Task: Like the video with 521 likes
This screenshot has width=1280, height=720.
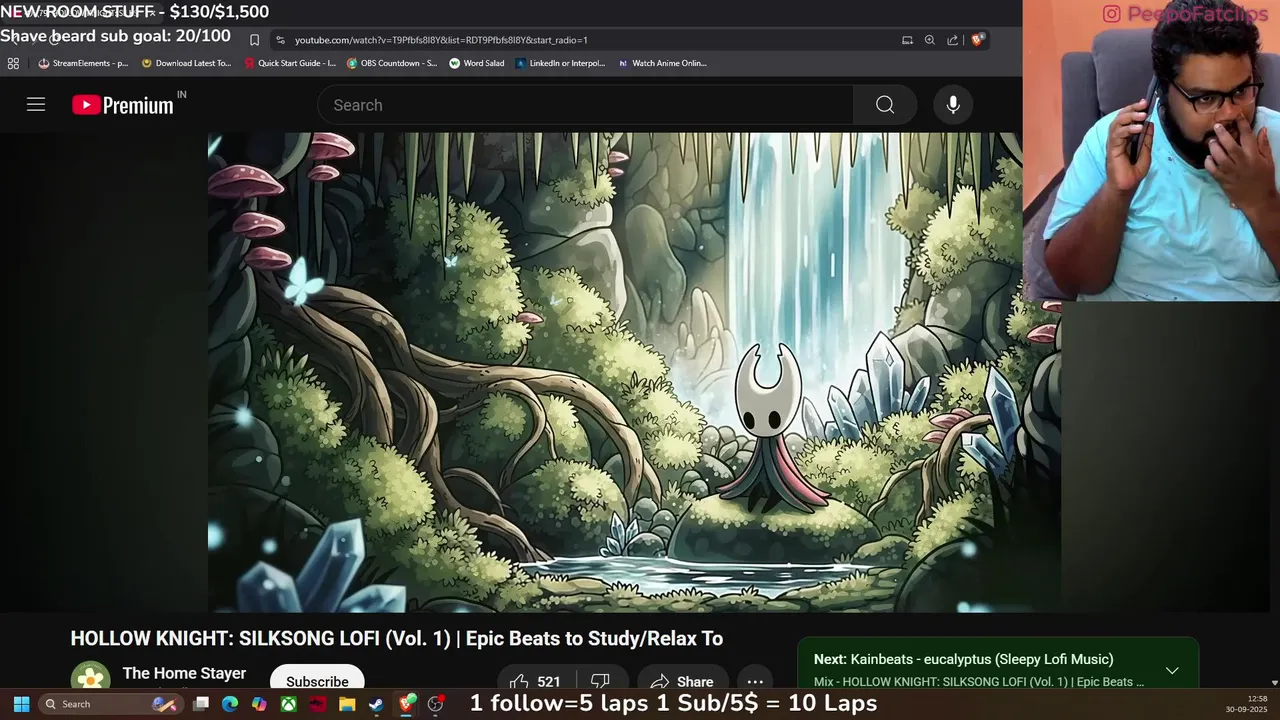Action: (x=535, y=682)
